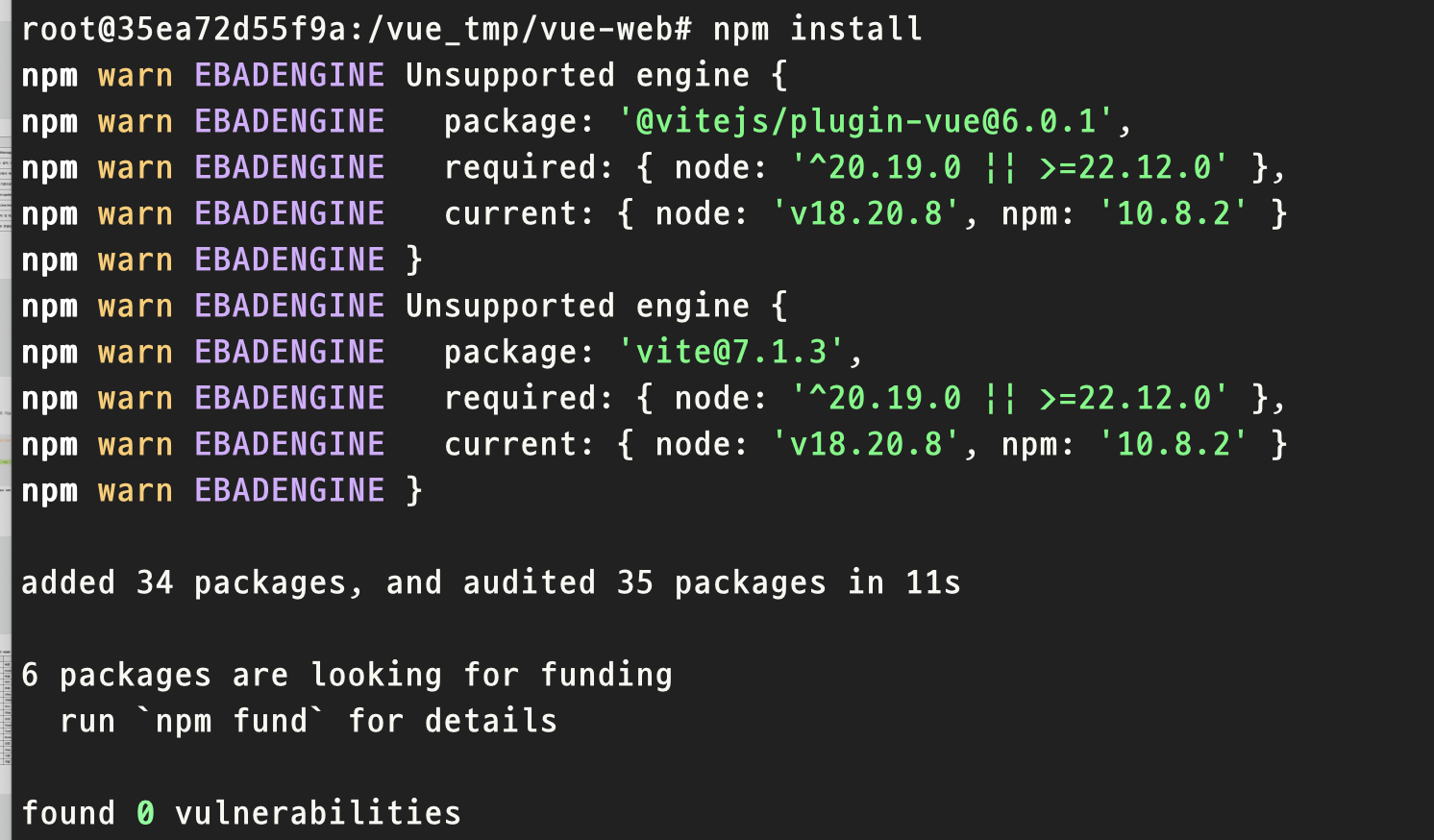
Task: Click npm version '10.8.2' in the plugin-vue block
Action: click(1174, 213)
